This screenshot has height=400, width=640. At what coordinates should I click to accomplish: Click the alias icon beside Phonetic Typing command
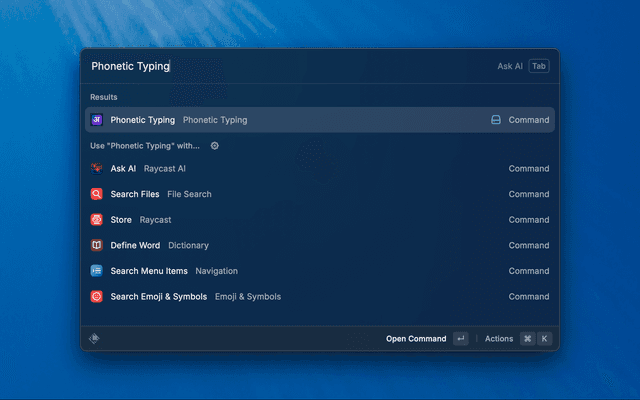coord(495,120)
